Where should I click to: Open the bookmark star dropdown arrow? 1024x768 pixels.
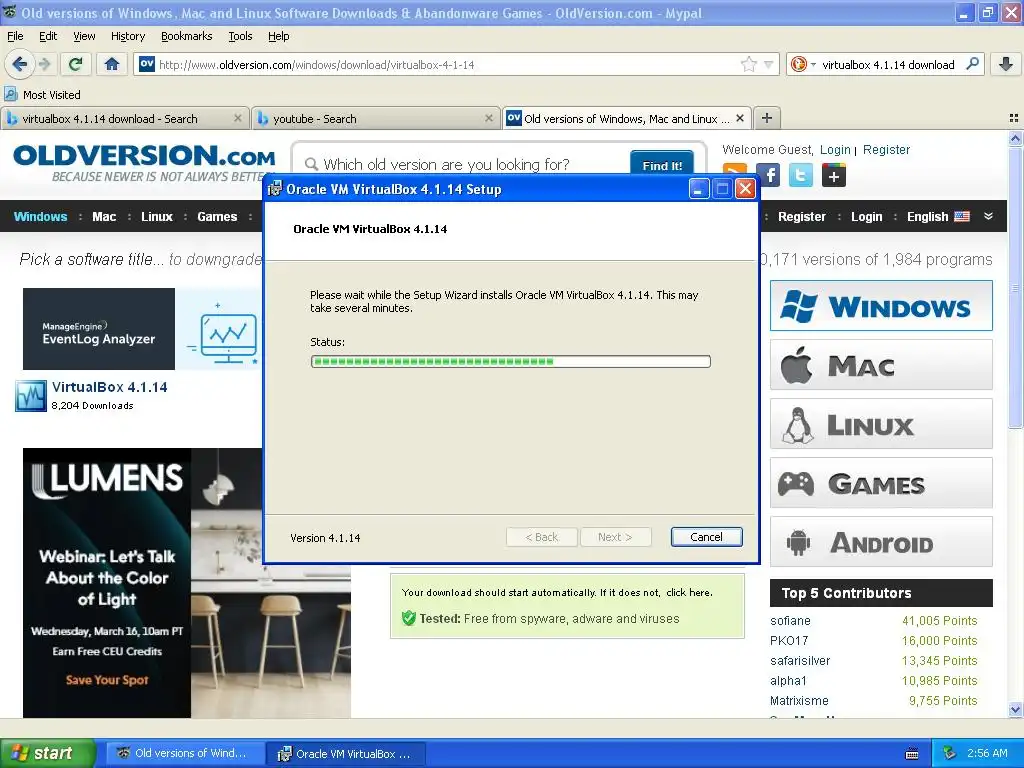(x=769, y=65)
